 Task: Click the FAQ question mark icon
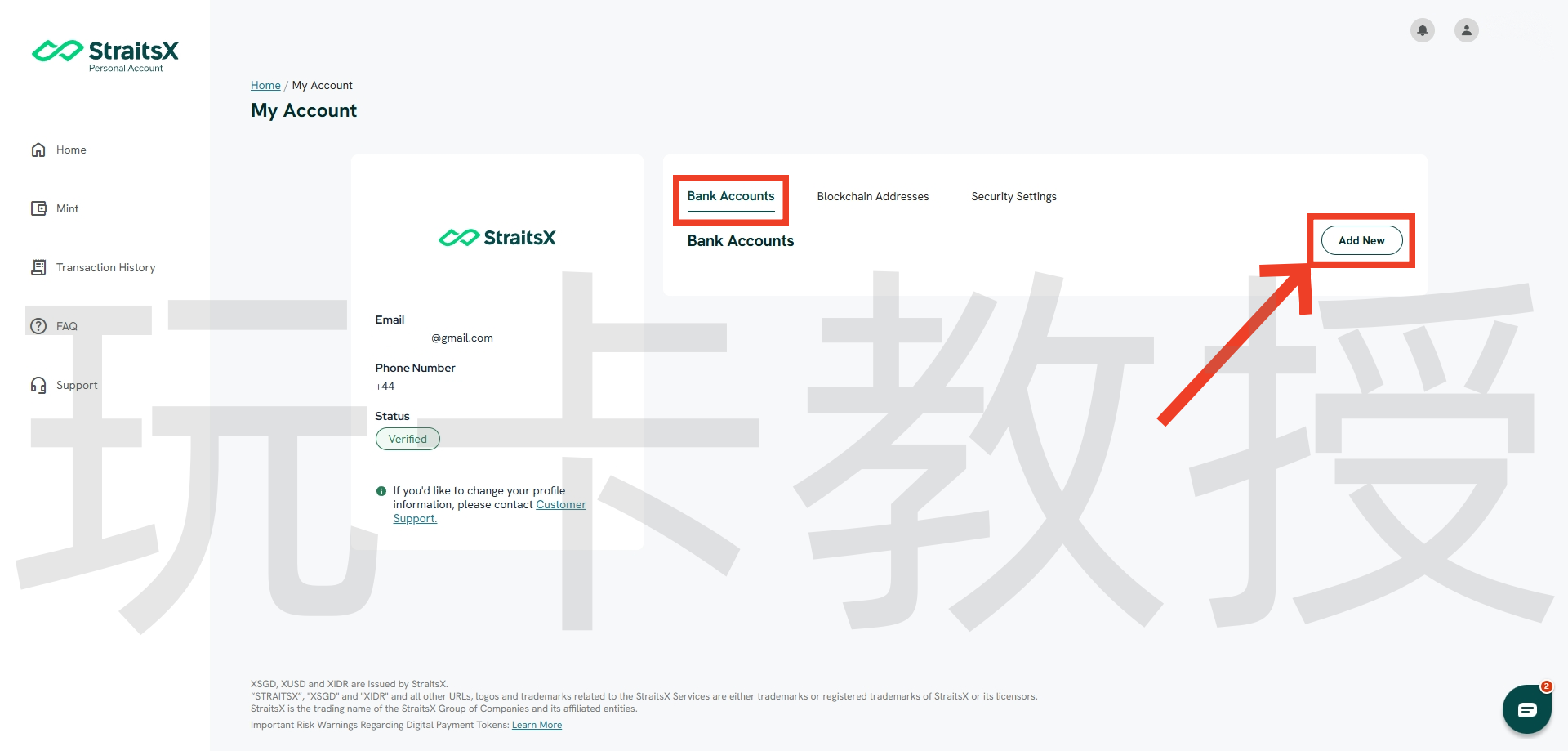point(38,326)
